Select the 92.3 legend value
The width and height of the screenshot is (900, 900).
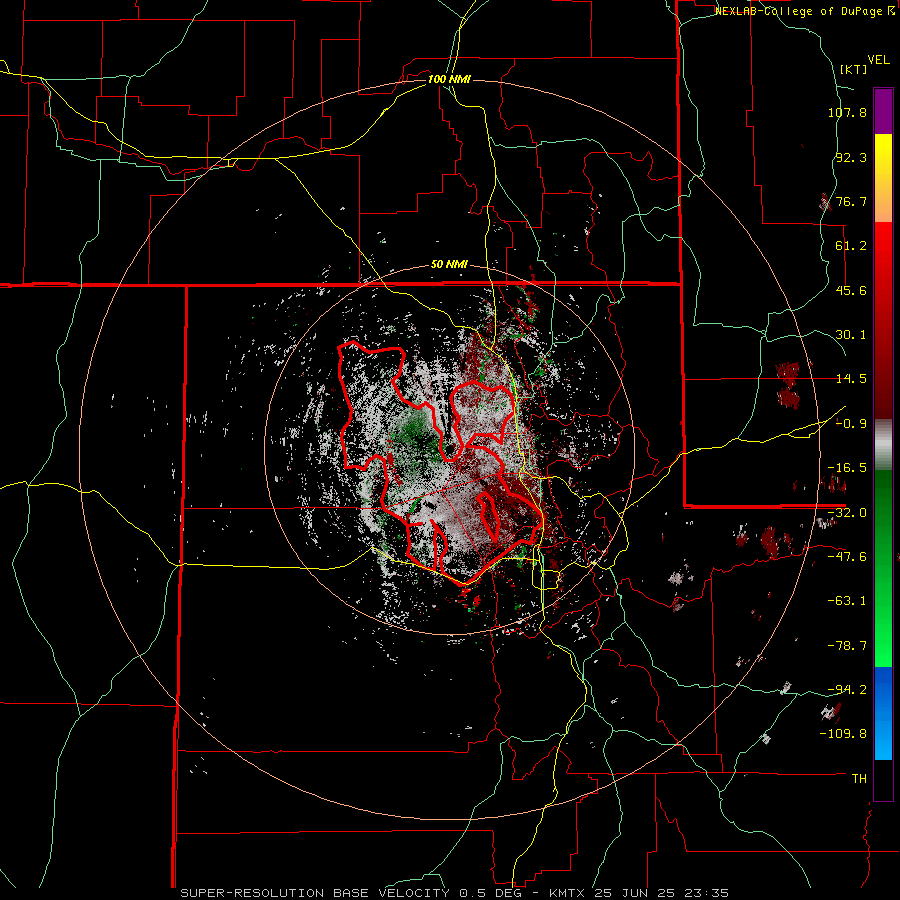pos(851,157)
